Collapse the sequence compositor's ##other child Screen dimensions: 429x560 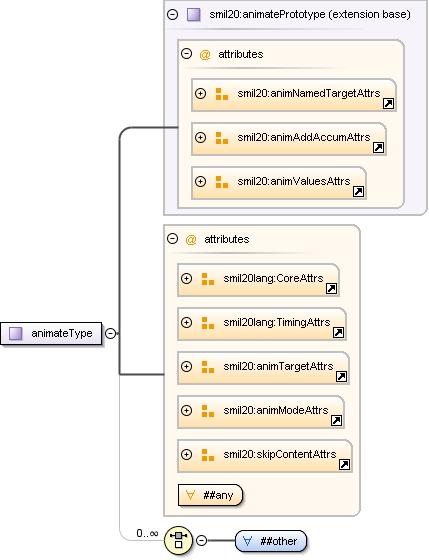pyautogui.click(x=201, y=540)
